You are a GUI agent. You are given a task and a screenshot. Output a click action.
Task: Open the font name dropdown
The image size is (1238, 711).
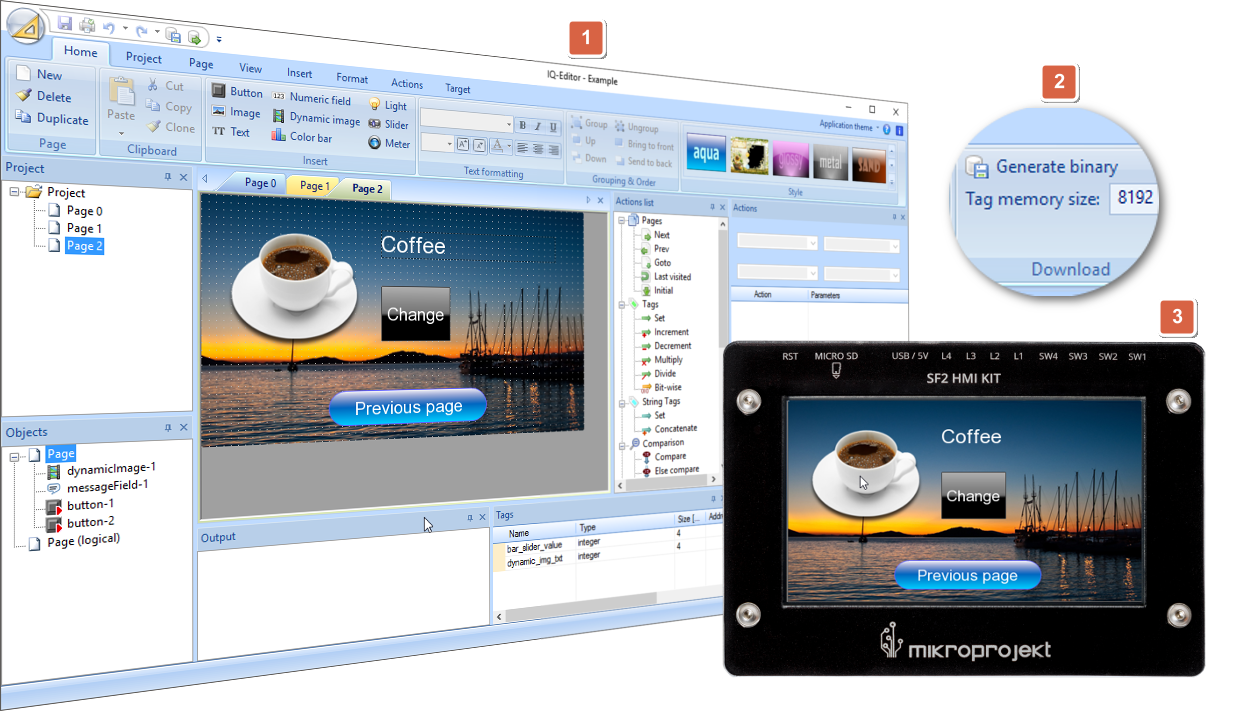point(508,124)
